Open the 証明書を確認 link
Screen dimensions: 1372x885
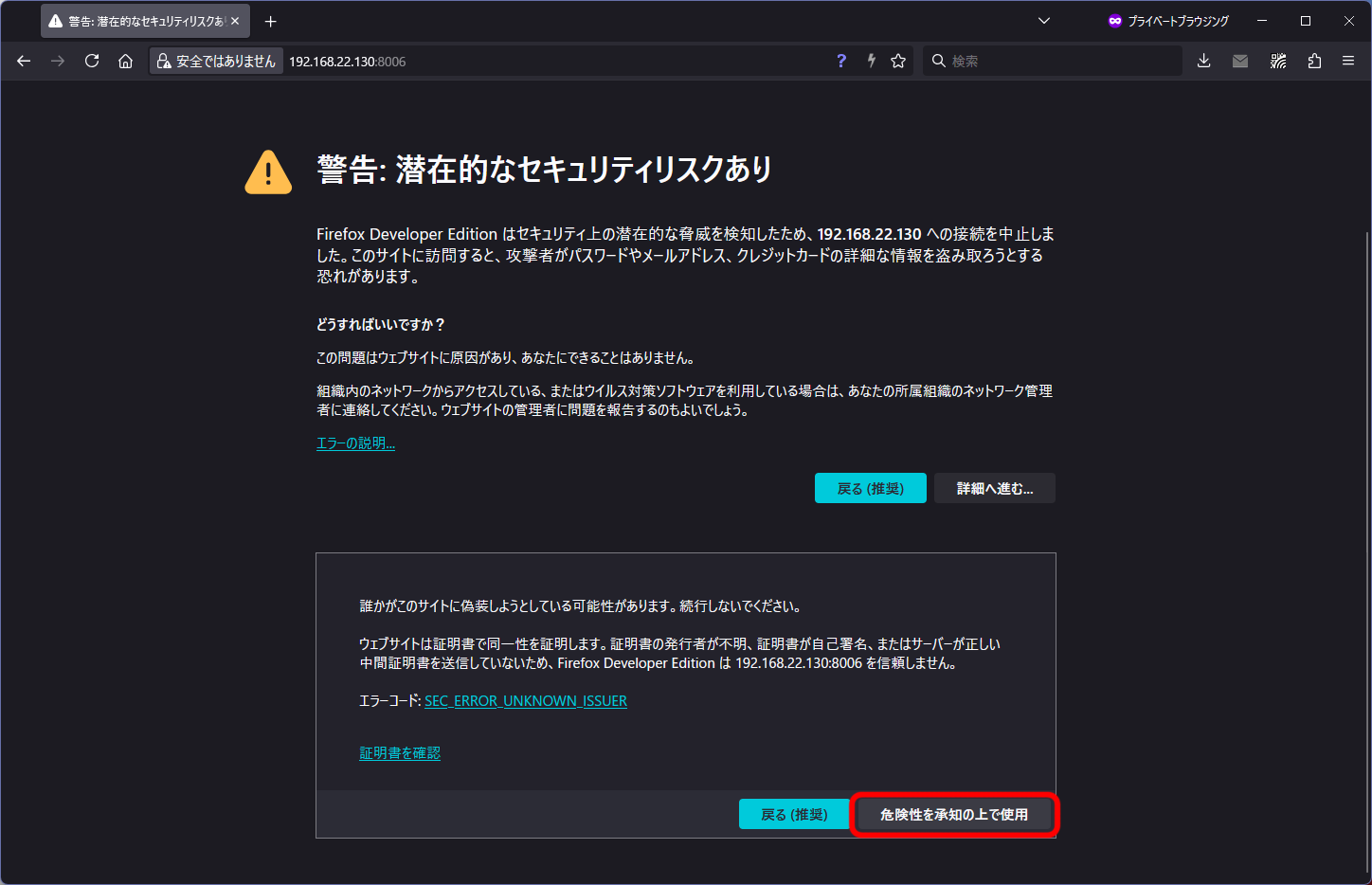click(x=400, y=753)
